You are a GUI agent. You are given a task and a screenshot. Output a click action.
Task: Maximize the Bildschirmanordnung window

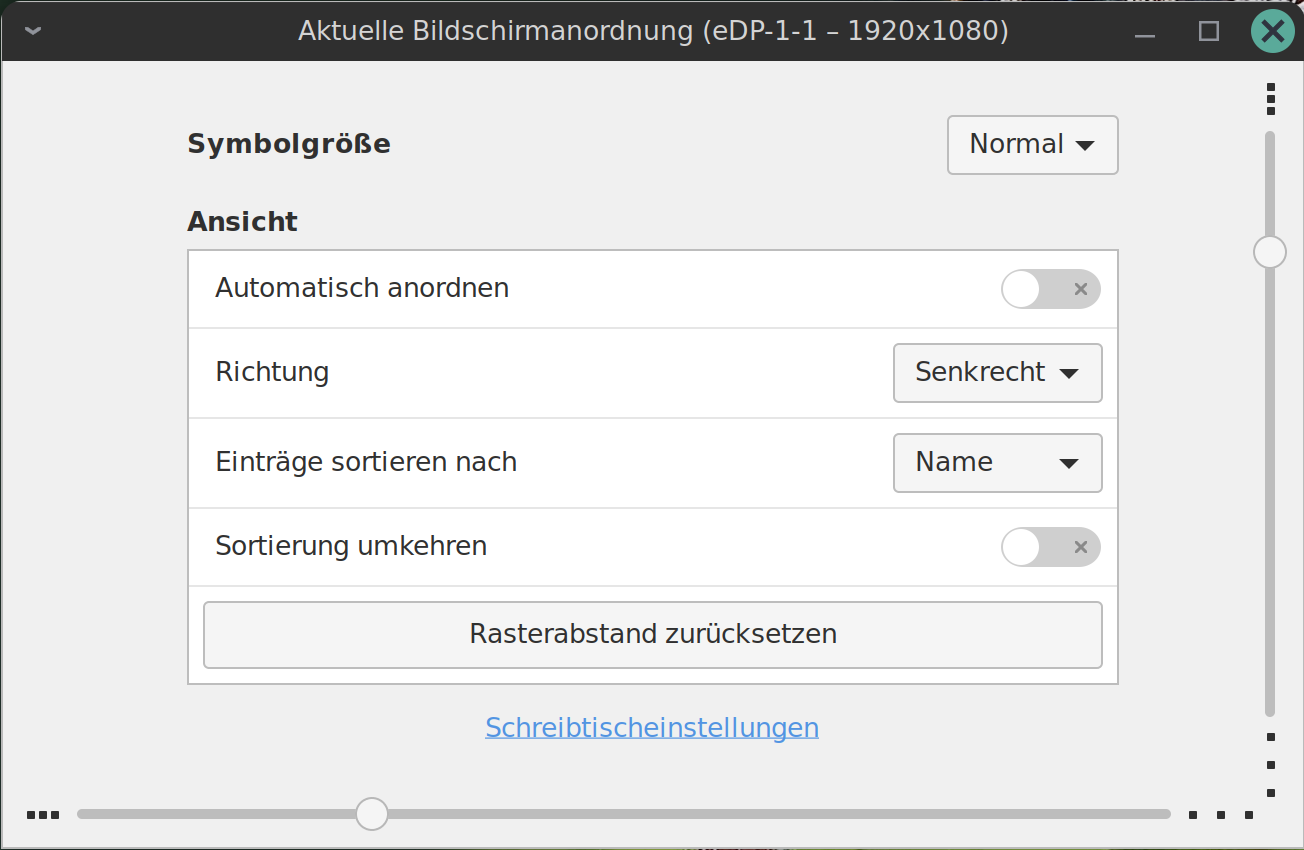coord(1209,32)
